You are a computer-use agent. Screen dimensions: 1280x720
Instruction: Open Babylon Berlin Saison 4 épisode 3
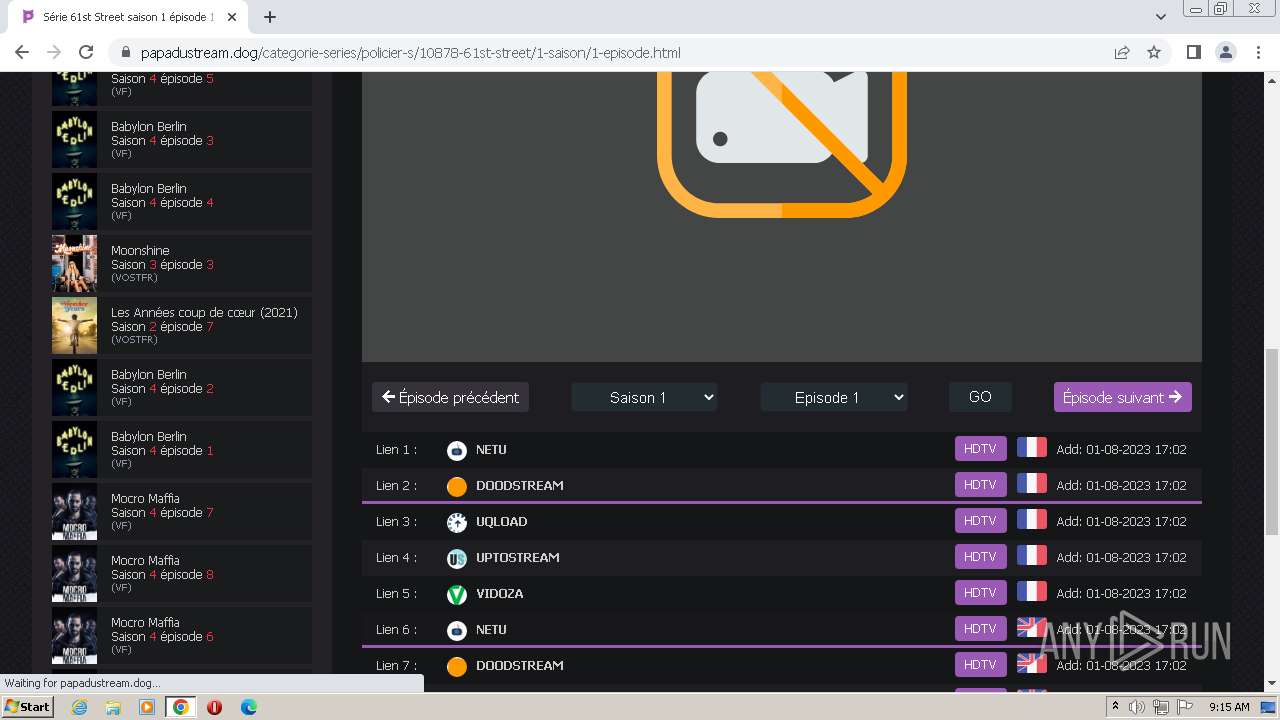click(182, 140)
